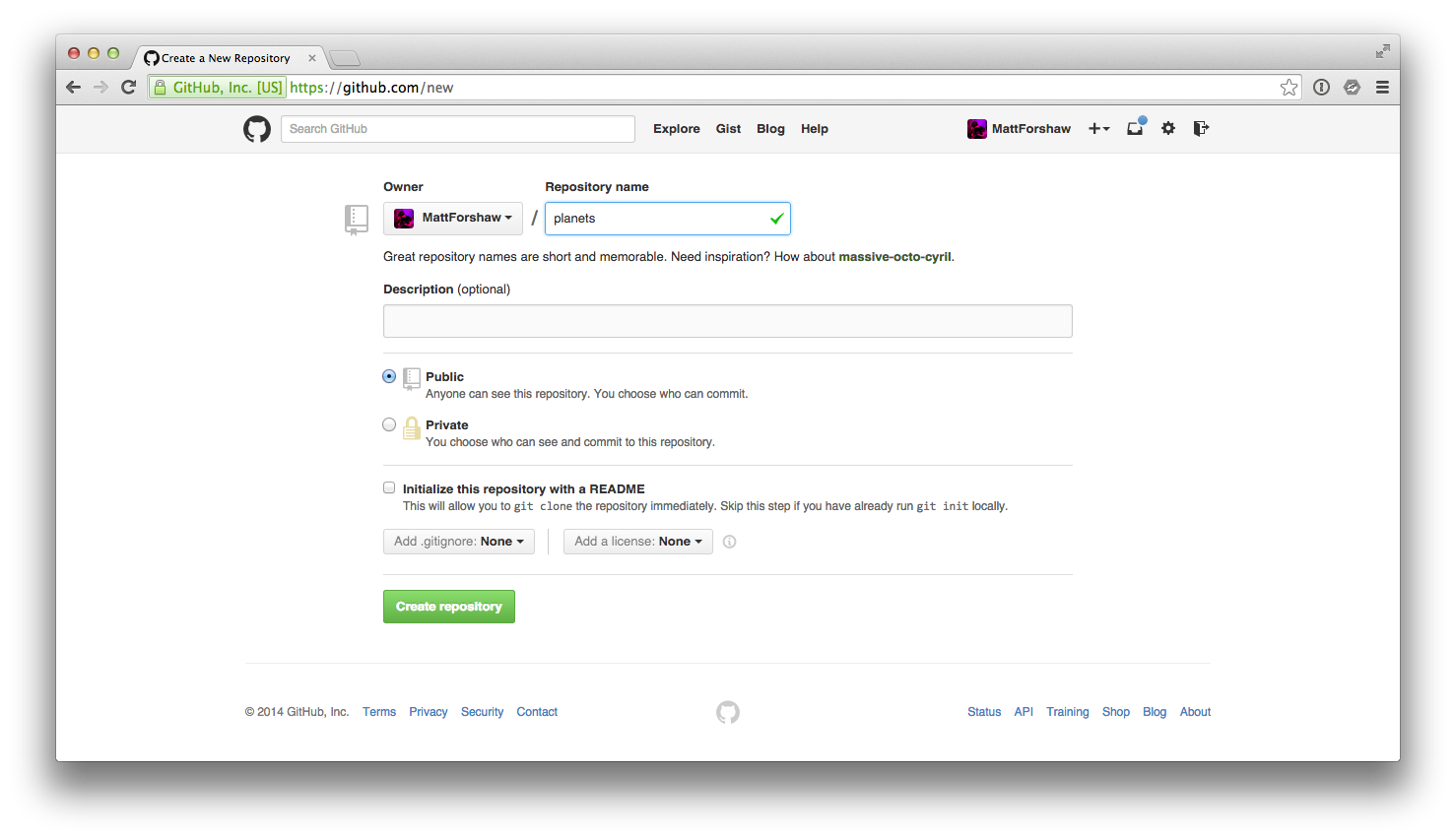Open the Explore menu item

676,129
